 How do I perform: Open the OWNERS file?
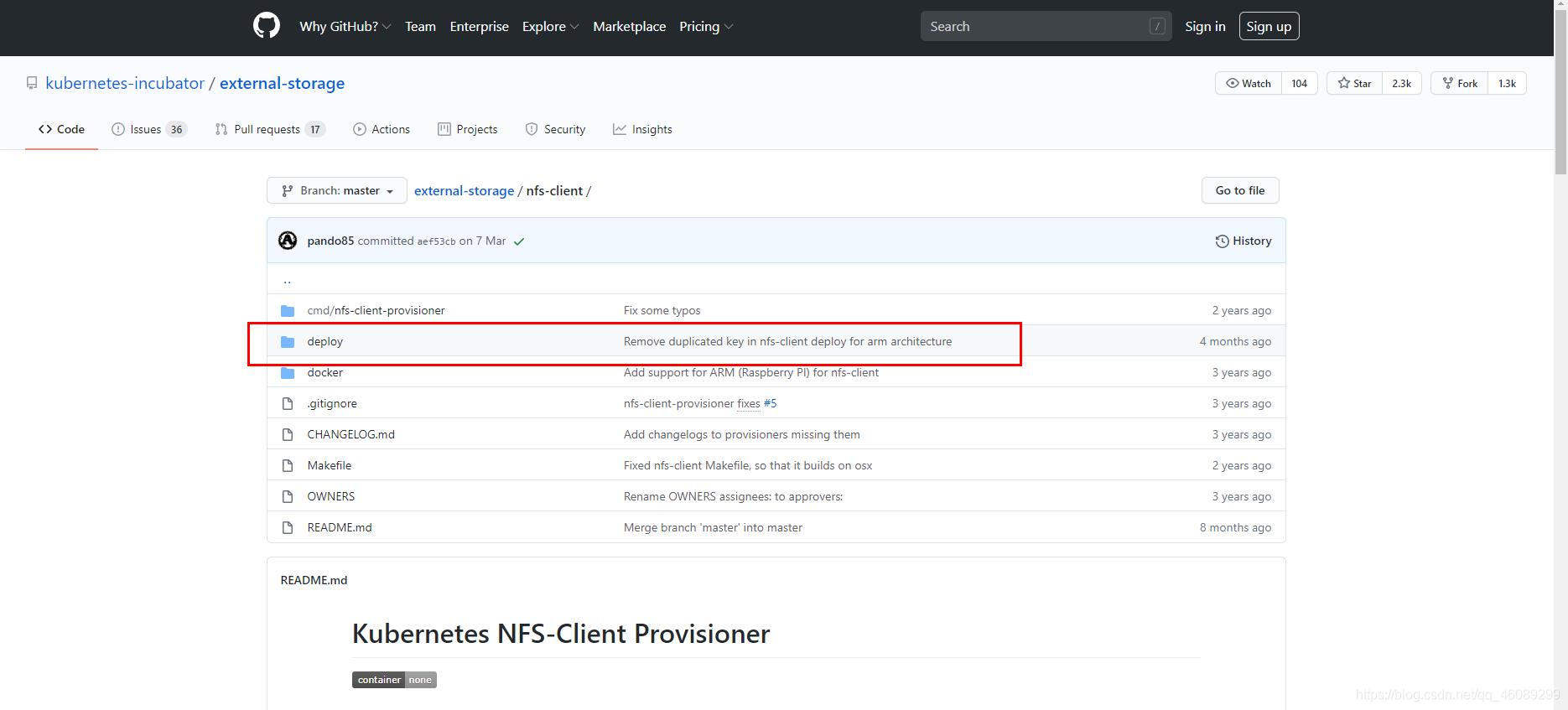(330, 496)
